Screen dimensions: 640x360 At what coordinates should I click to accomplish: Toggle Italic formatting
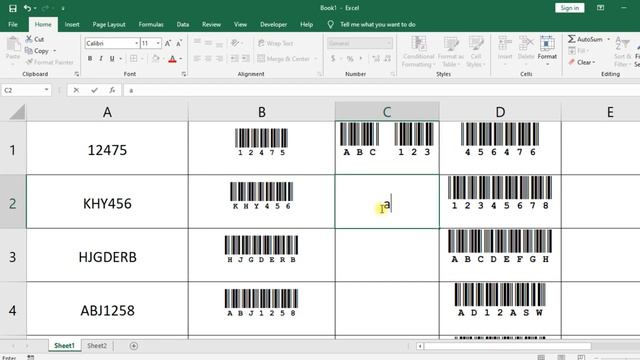pos(101,59)
